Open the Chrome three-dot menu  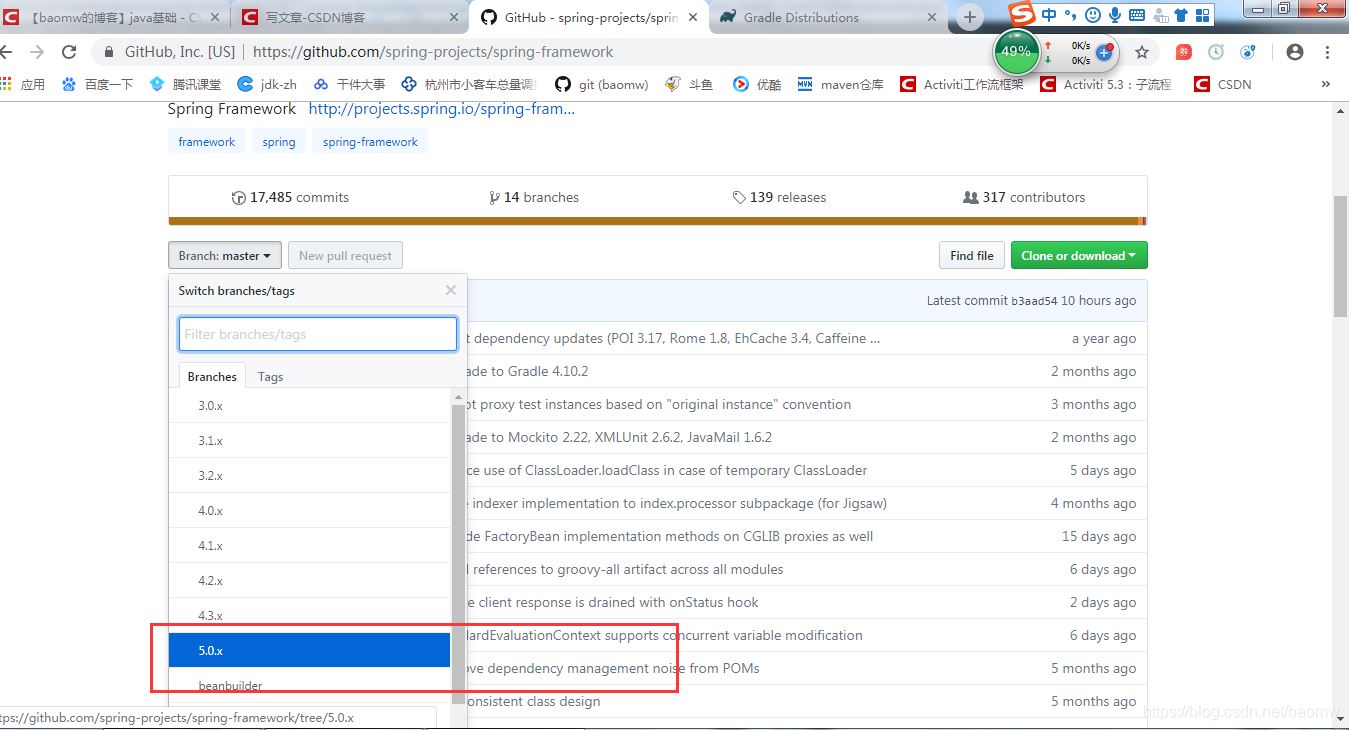click(1328, 52)
